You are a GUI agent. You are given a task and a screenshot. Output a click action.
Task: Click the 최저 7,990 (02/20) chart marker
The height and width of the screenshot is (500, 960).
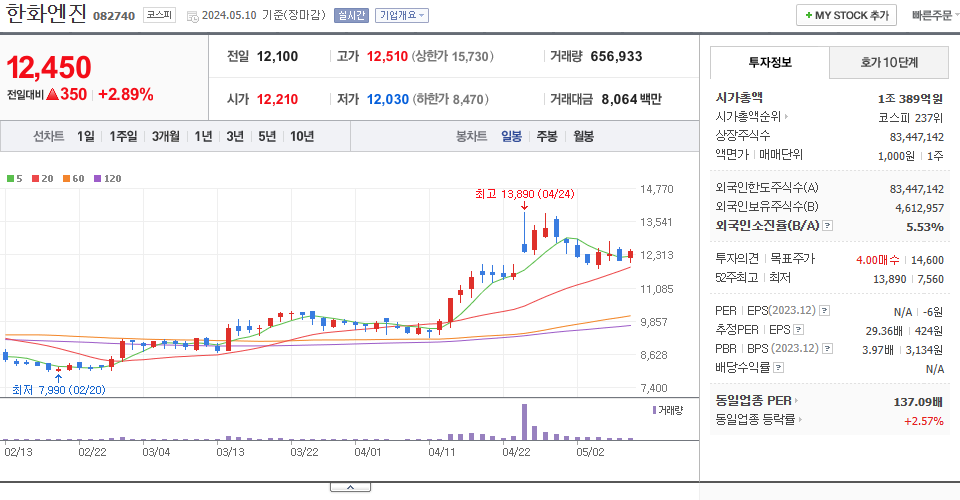[x=58, y=390]
